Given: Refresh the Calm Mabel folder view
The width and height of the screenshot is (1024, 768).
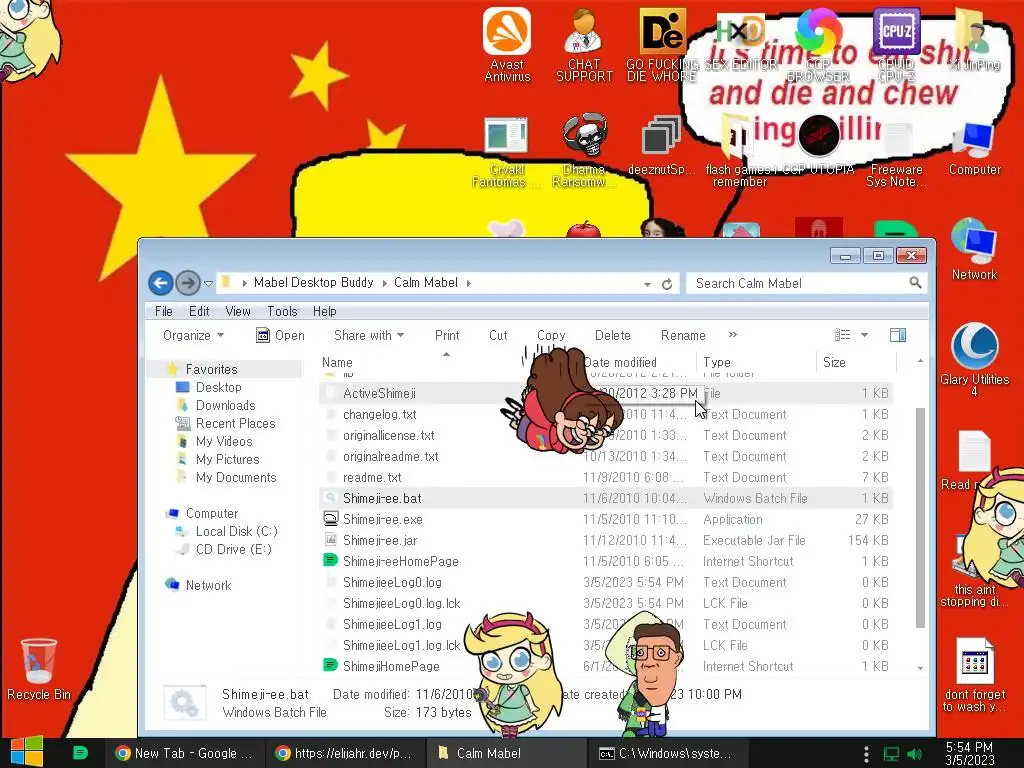Looking at the screenshot, I should (667, 283).
